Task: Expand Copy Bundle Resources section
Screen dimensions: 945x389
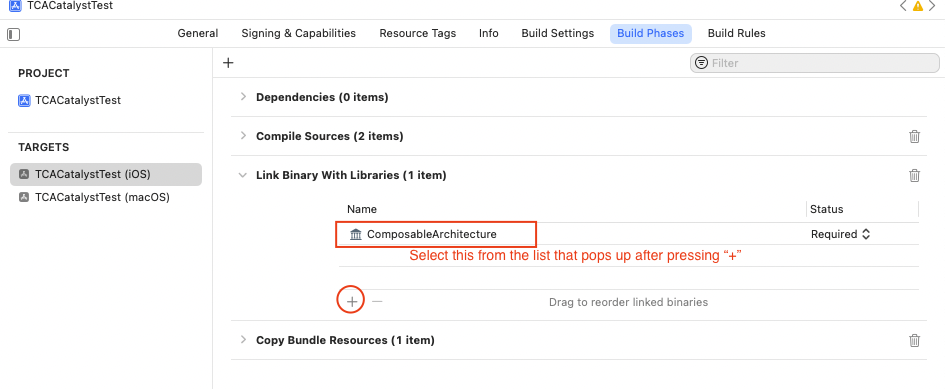Action: (x=243, y=340)
